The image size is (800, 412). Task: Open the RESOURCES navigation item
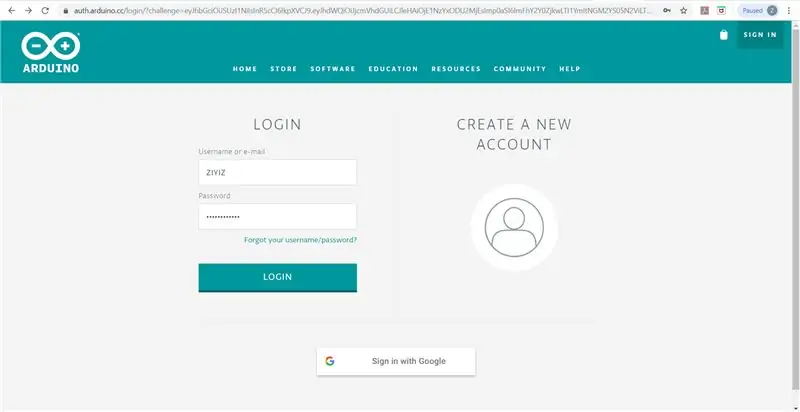[x=456, y=69]
